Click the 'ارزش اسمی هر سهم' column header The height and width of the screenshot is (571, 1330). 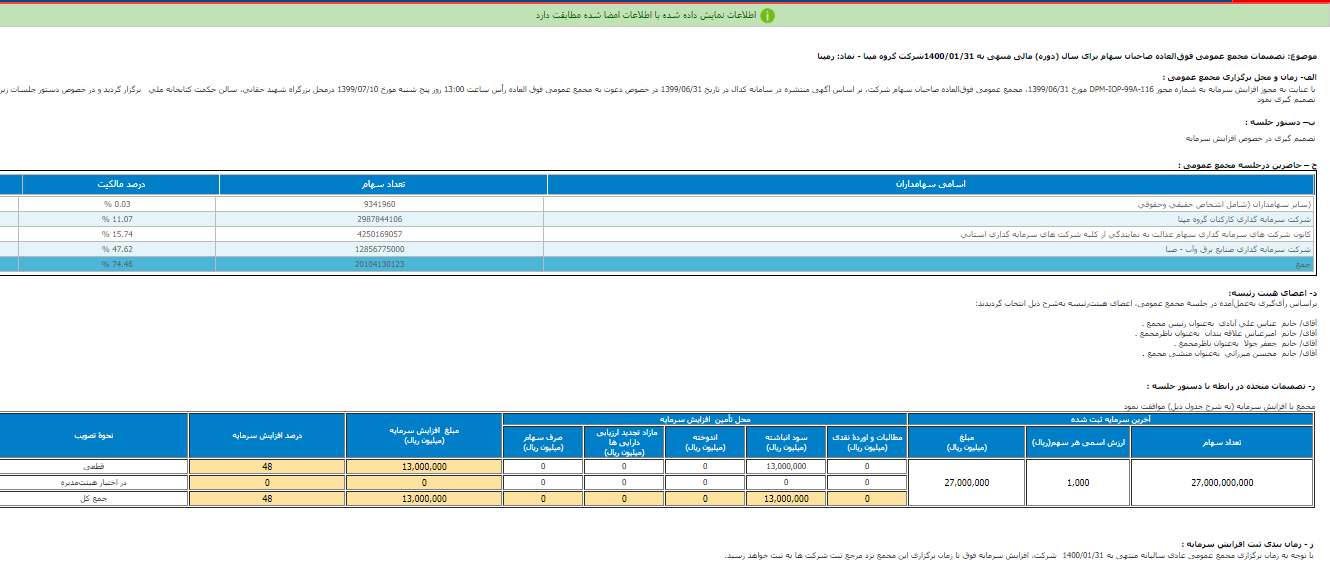(1077, 442)
